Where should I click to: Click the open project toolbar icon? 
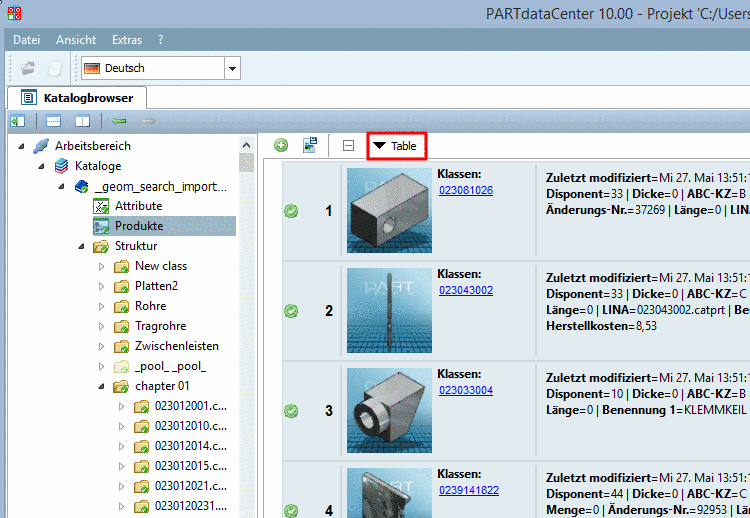tap(28, 68)
